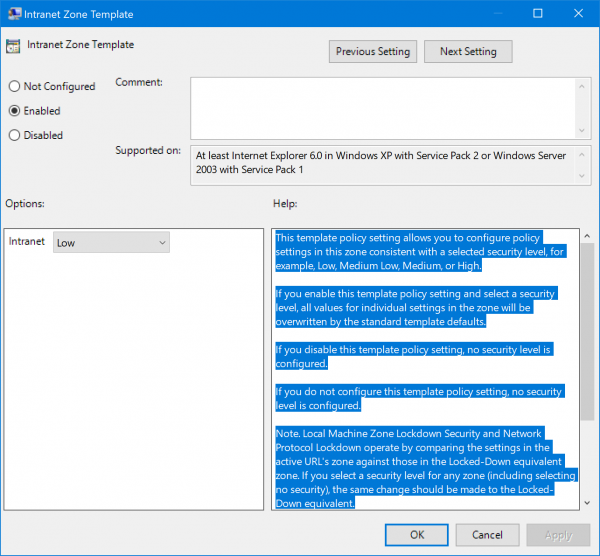Image resolution: width=600 pixels, height=556 pixels.
Task: Go to Next Setting
Action: tap(467, 52)
